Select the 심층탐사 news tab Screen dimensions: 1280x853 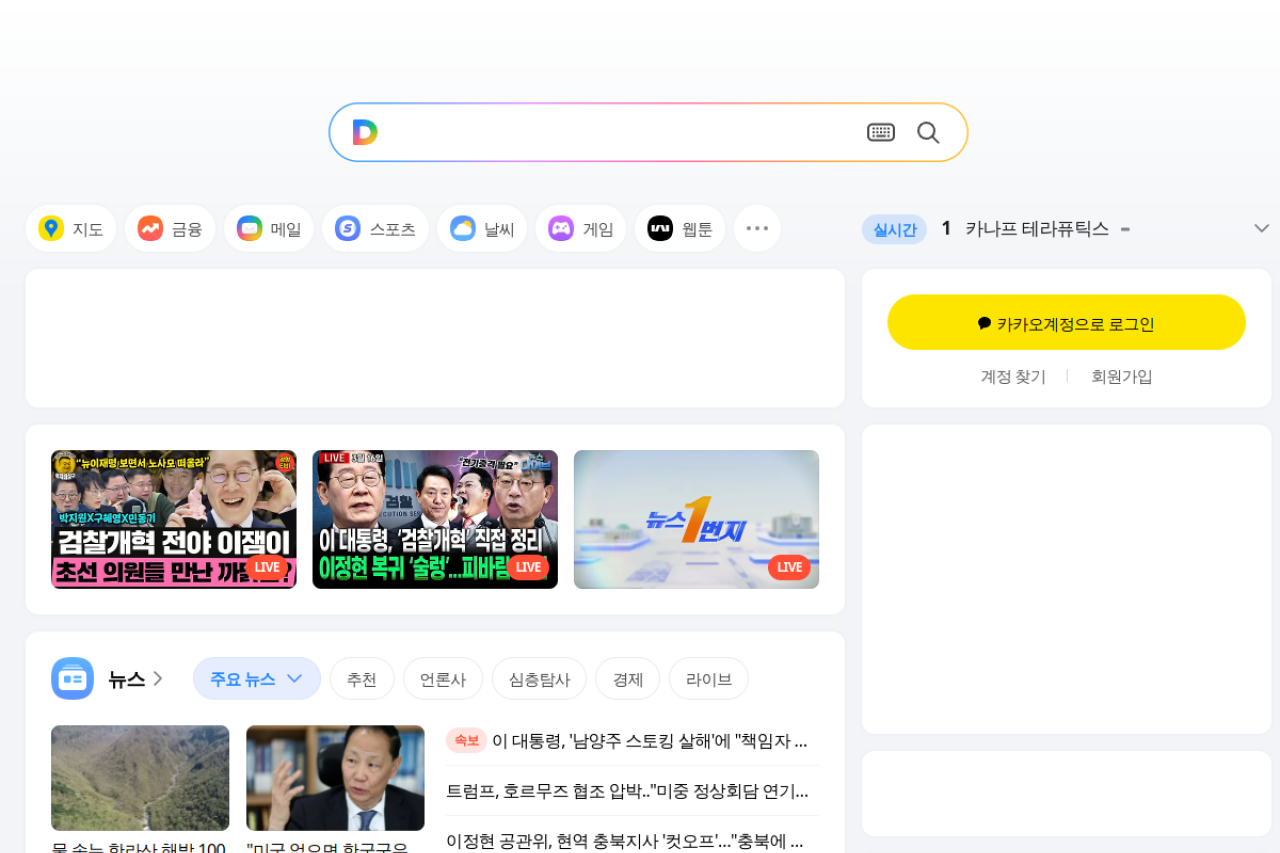point(539,679)
